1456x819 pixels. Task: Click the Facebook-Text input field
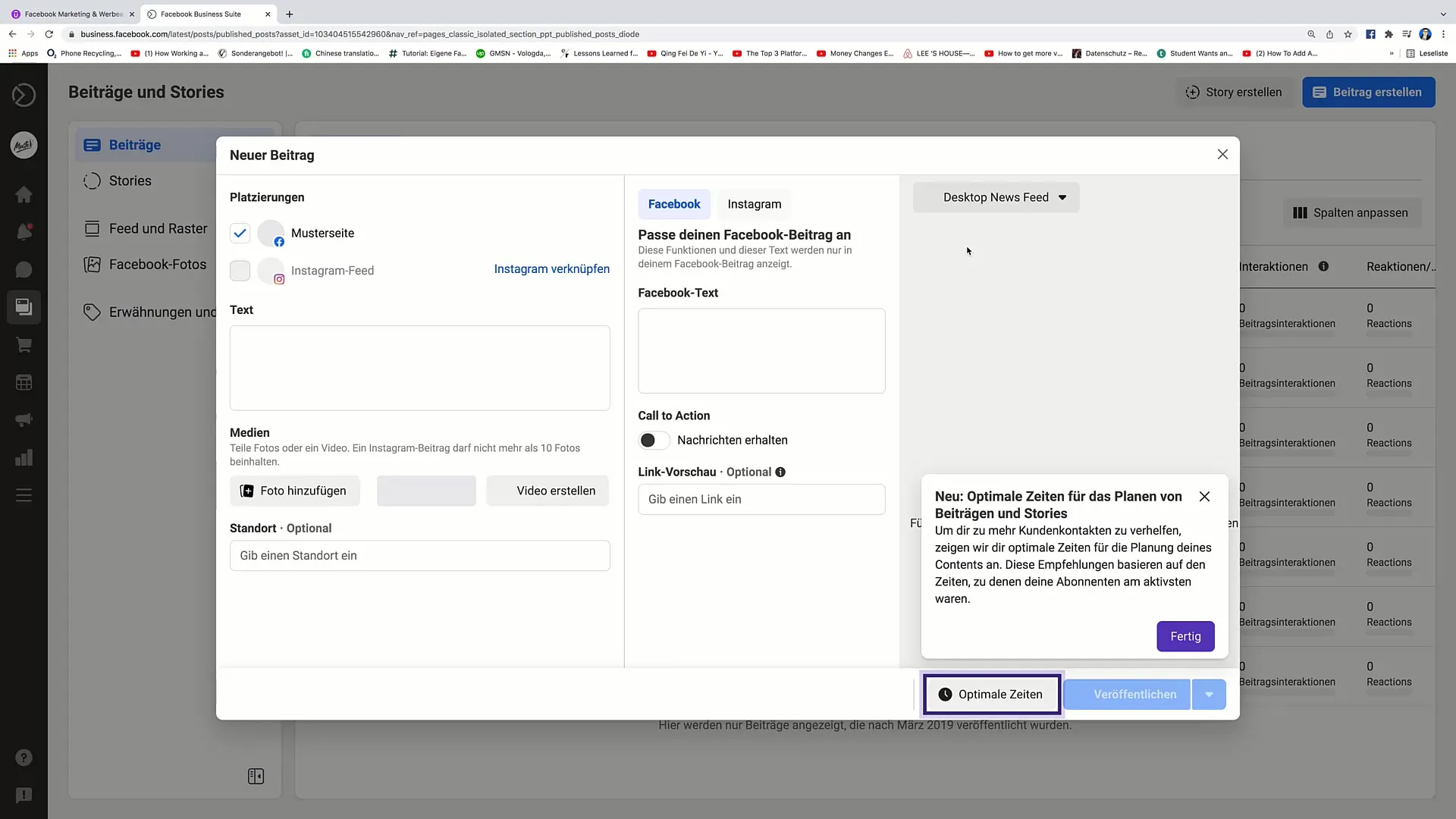point(762,350)
